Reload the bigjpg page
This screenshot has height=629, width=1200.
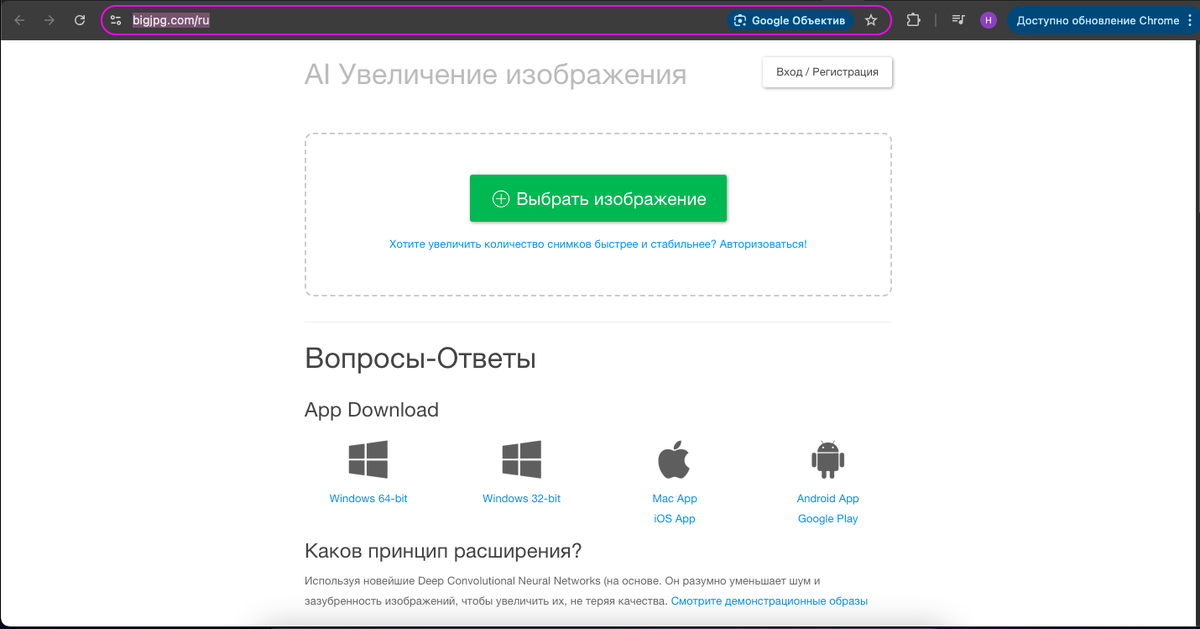coord(79,19)
